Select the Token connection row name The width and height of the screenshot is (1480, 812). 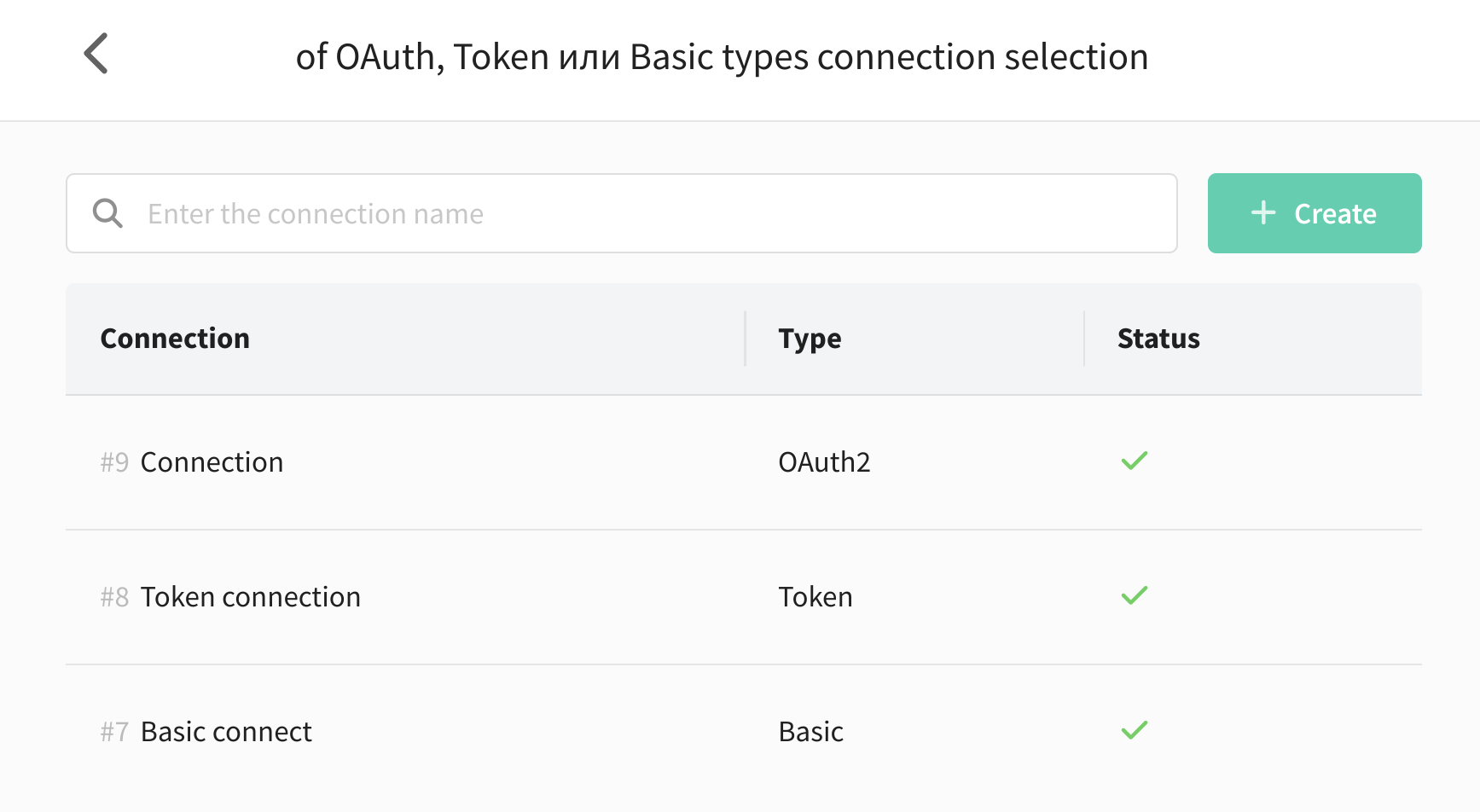pos(251,597)
